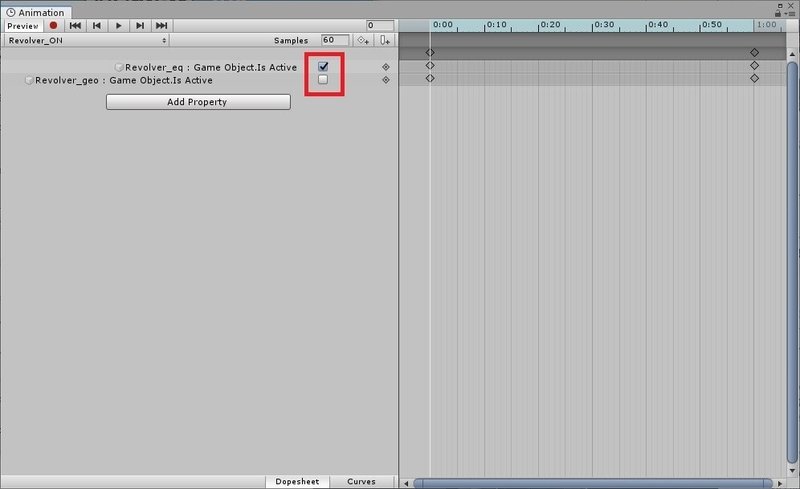The image size is (800, 489).
Task: Toggle the Preview mode button
Action: [23, 26]
